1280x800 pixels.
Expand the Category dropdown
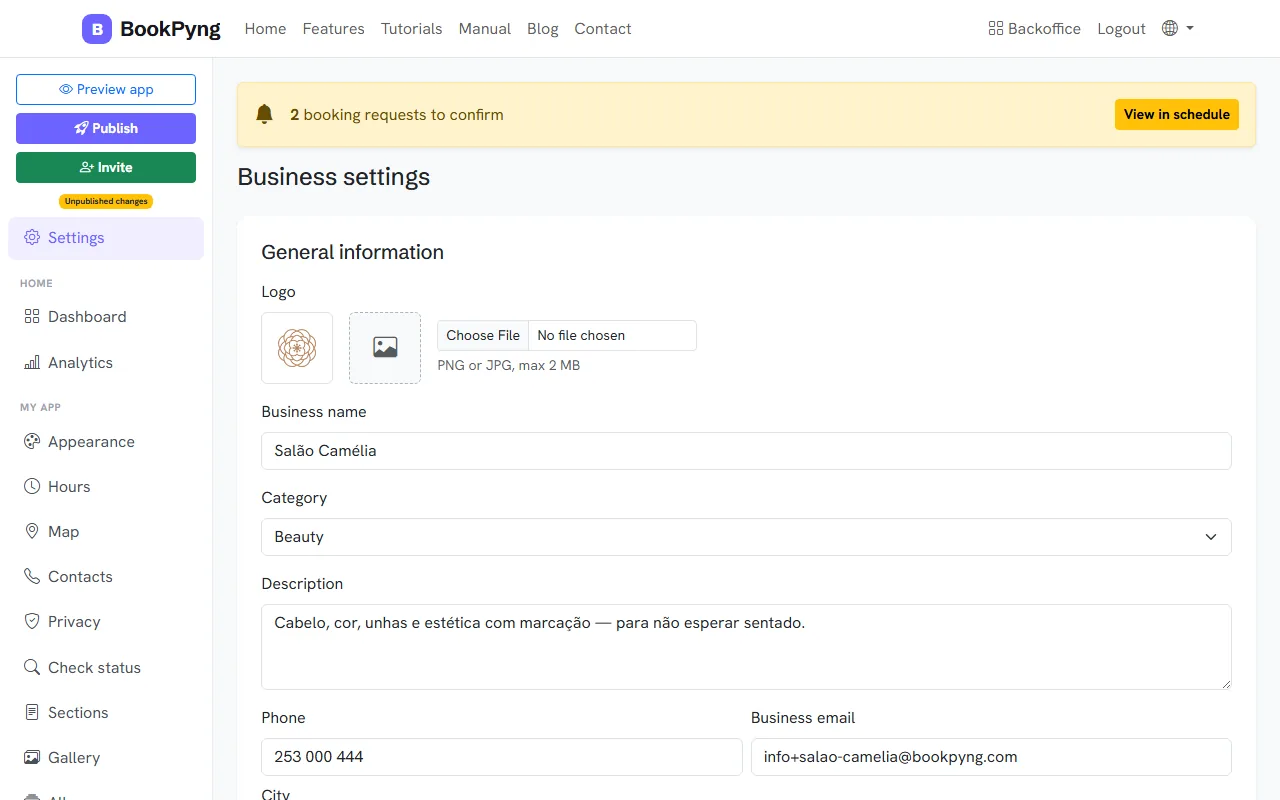click(x=746, y=537)
